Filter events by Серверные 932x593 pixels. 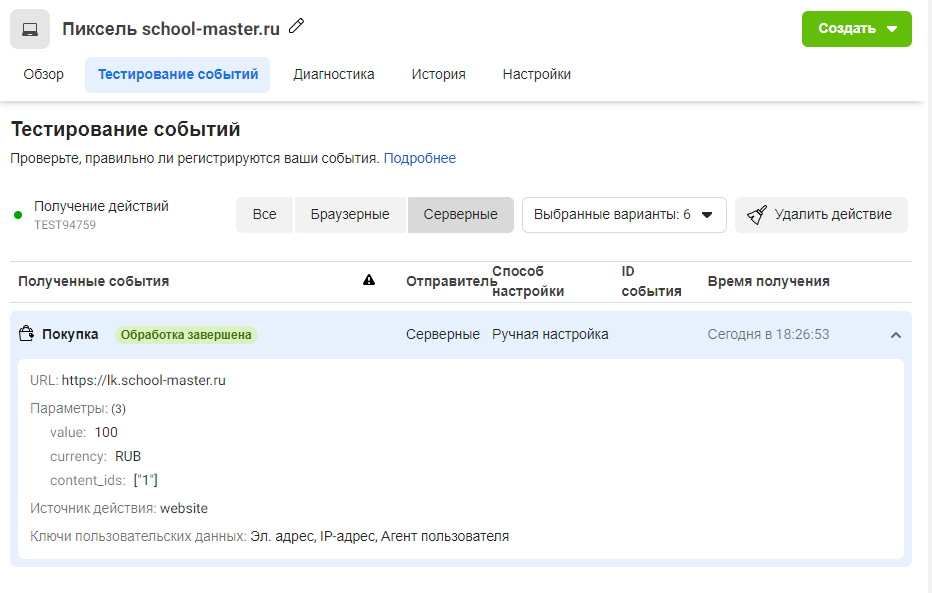click(461, 215)
